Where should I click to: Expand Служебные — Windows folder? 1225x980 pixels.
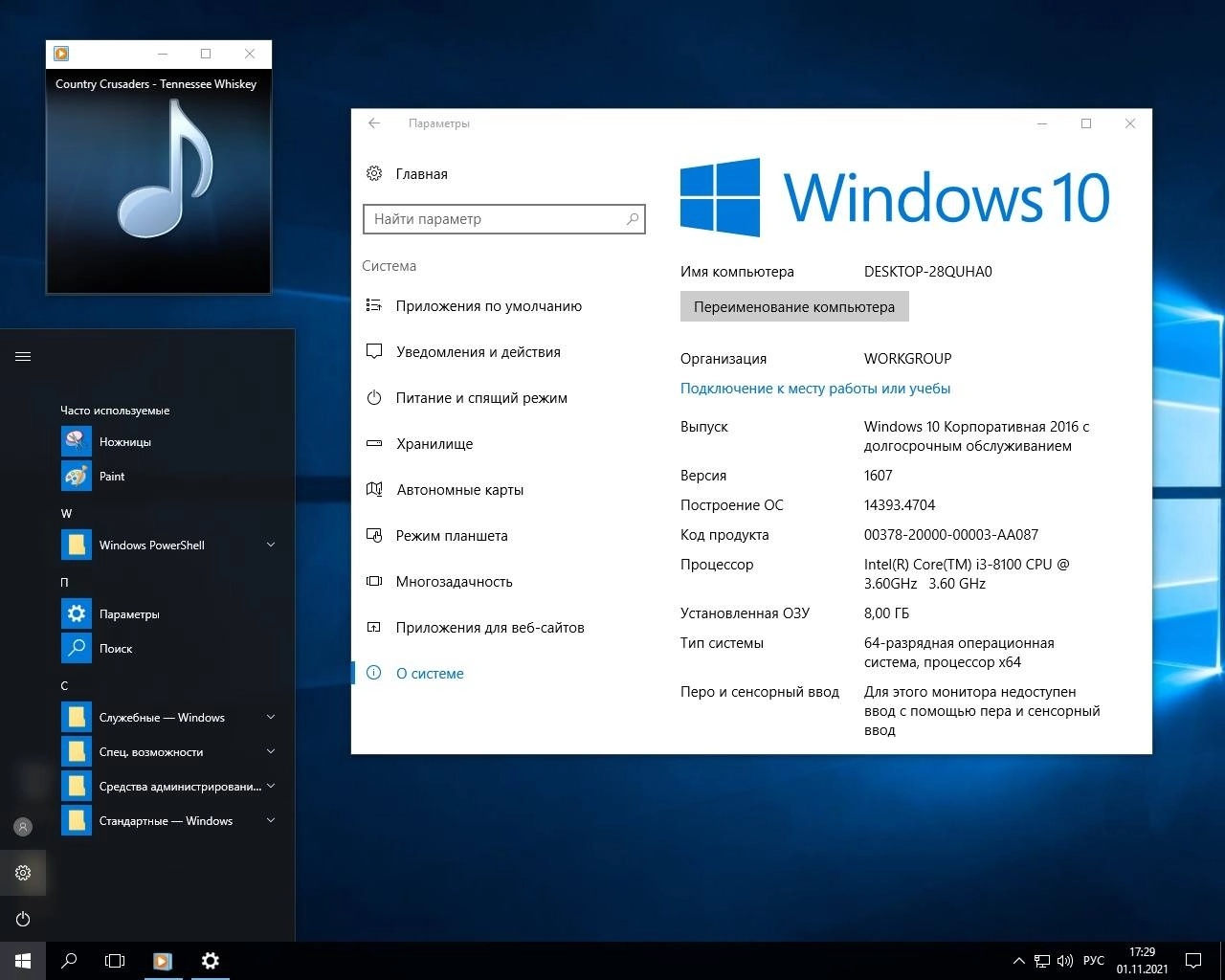click(271, 717)
